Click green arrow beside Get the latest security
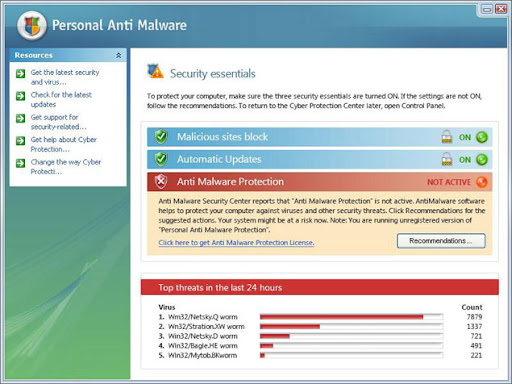This screenshot has width=512, height=384. (21, 73)
